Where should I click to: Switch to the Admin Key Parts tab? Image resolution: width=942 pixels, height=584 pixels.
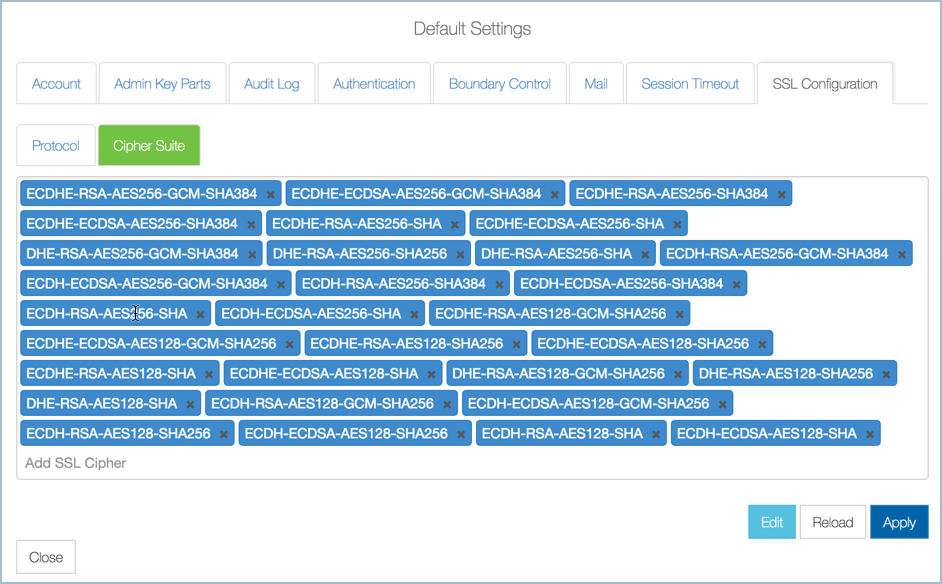tap(162, 84)
